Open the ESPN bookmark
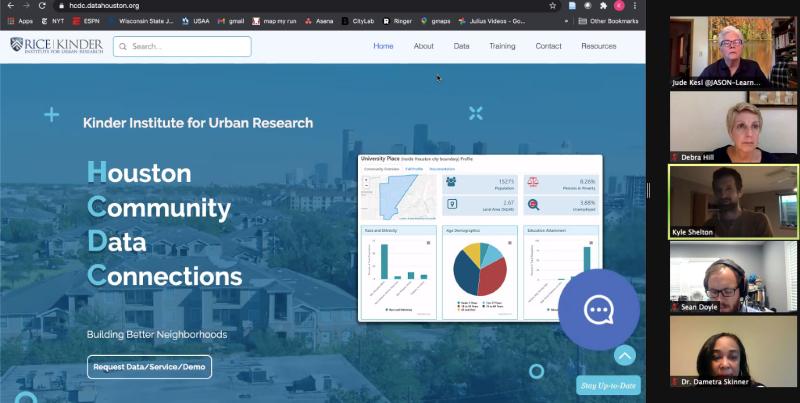 coord(86,21)
